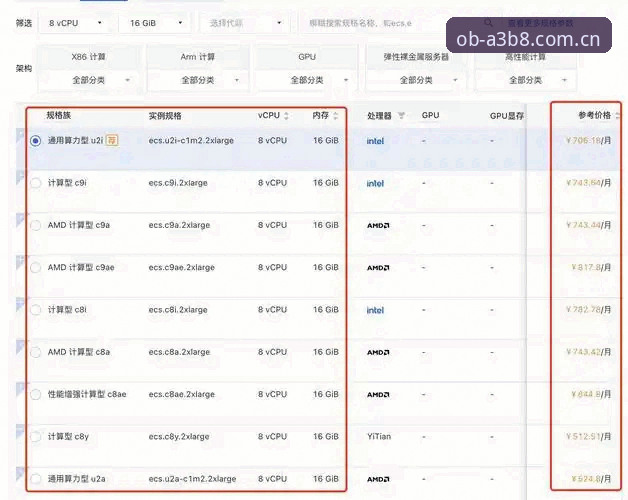Open 全部分类 dropdown under X86 计算

[x=90, y=80]
